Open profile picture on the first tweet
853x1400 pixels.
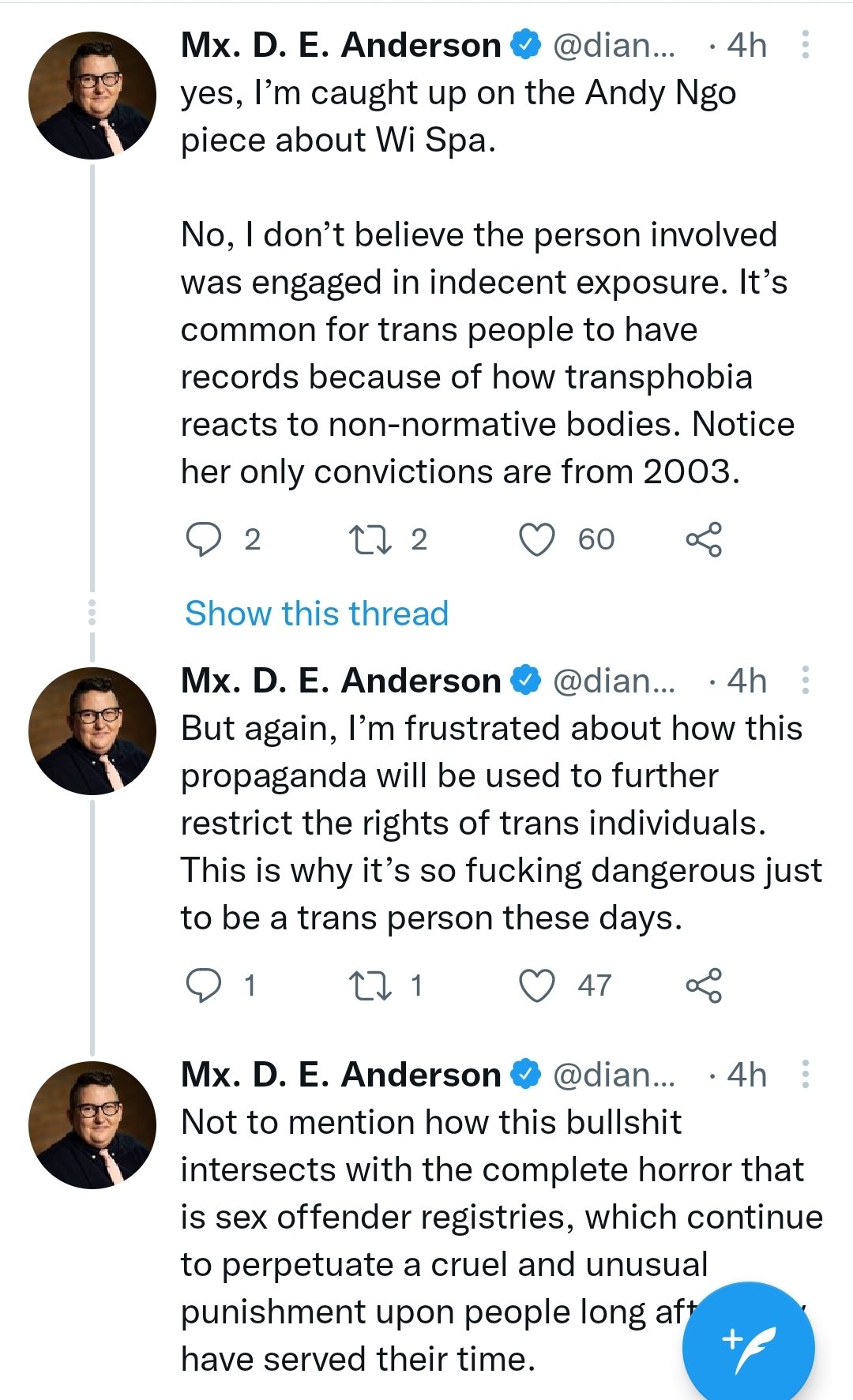coord(92,96)
